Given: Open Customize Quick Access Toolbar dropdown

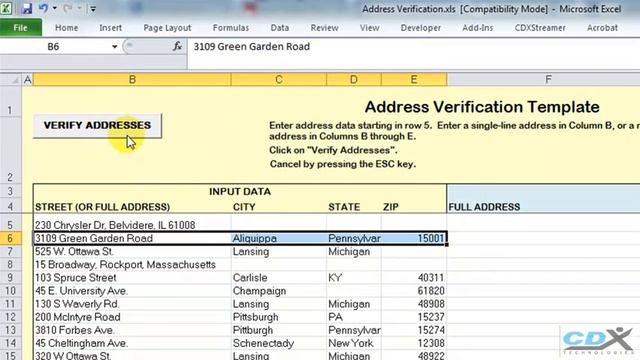Looking at the screenshot, I should pyautogui.click(x=93, y=9).
